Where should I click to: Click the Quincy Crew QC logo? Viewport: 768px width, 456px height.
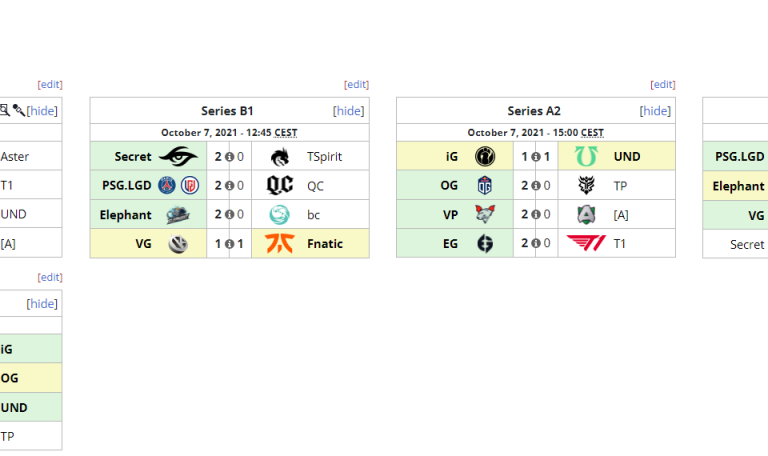pos(279,185)
